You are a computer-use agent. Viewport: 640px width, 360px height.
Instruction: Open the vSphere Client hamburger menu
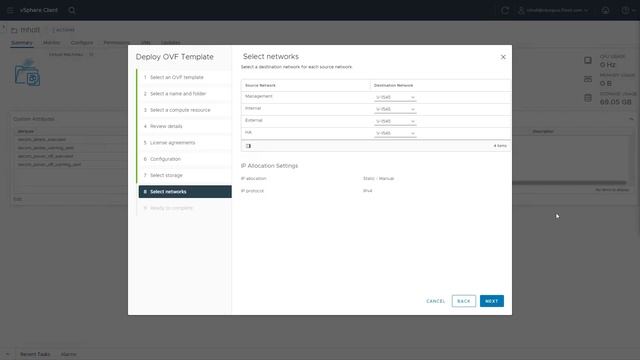pyautogui.click(x=10, y=10)
